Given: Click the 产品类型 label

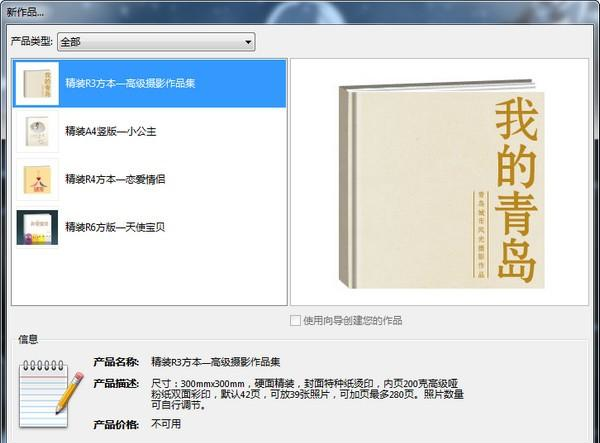Looking at the screenshot, I should (x=31, y=41).
